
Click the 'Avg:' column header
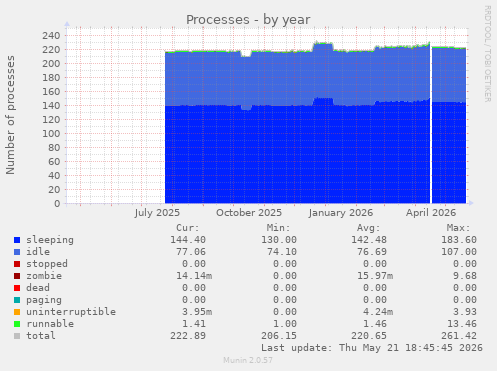tap(368, 228)
